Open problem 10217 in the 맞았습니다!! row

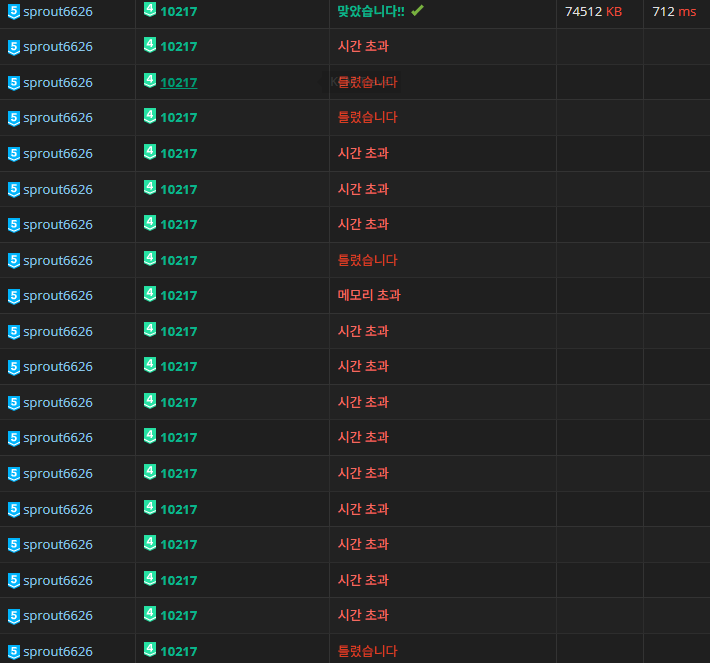click(179, 11)
